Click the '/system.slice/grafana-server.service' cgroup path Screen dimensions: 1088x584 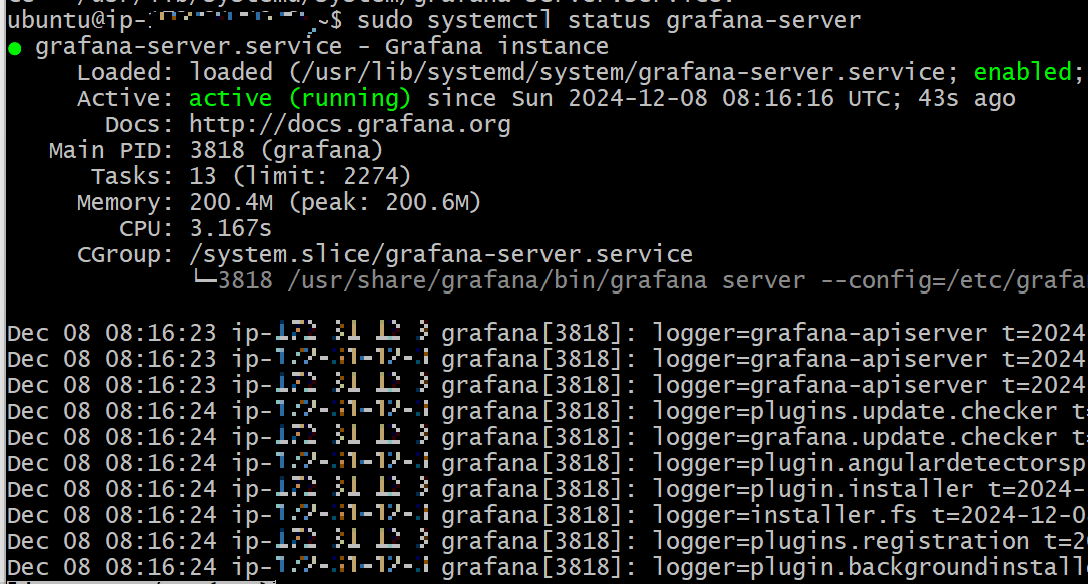(441, 254)
